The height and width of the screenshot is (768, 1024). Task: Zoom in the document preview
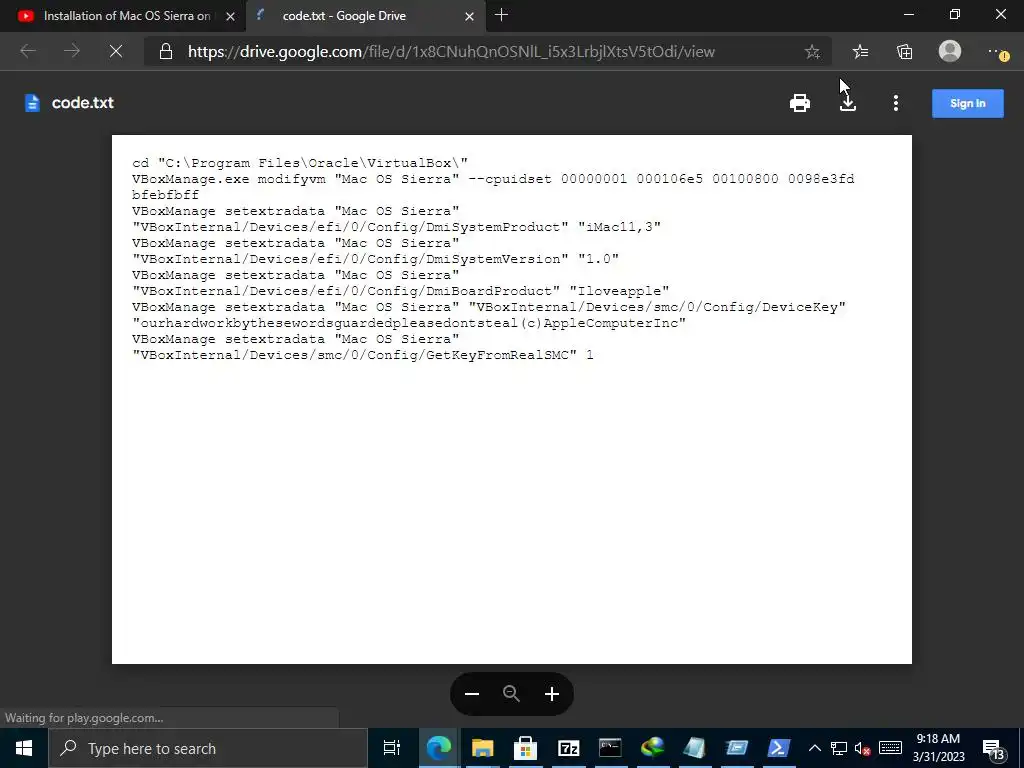coord(552,694)
